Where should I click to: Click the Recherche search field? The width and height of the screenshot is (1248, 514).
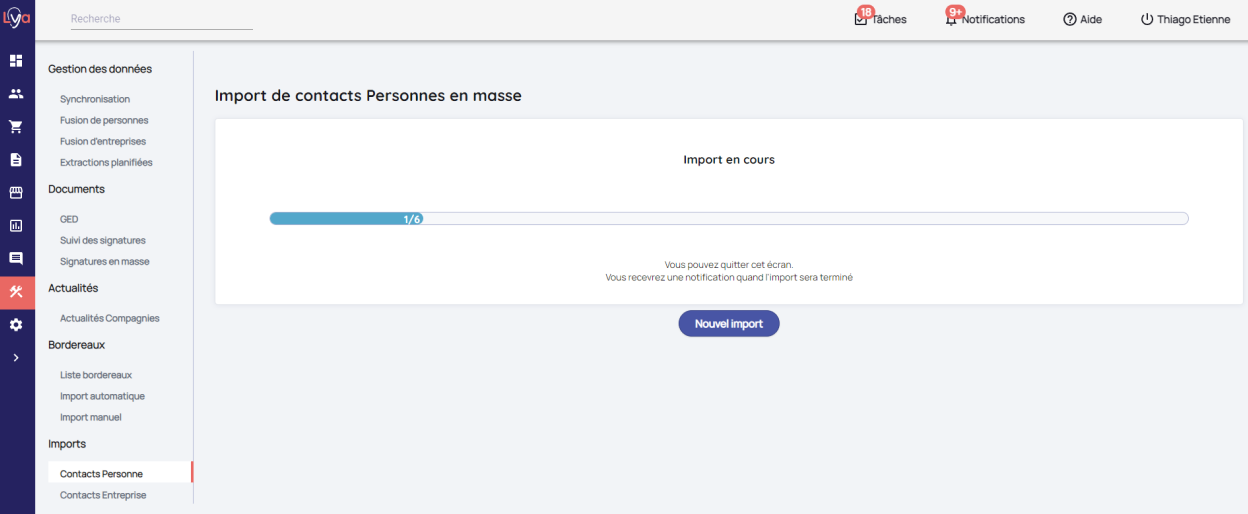tap(161, 19)
